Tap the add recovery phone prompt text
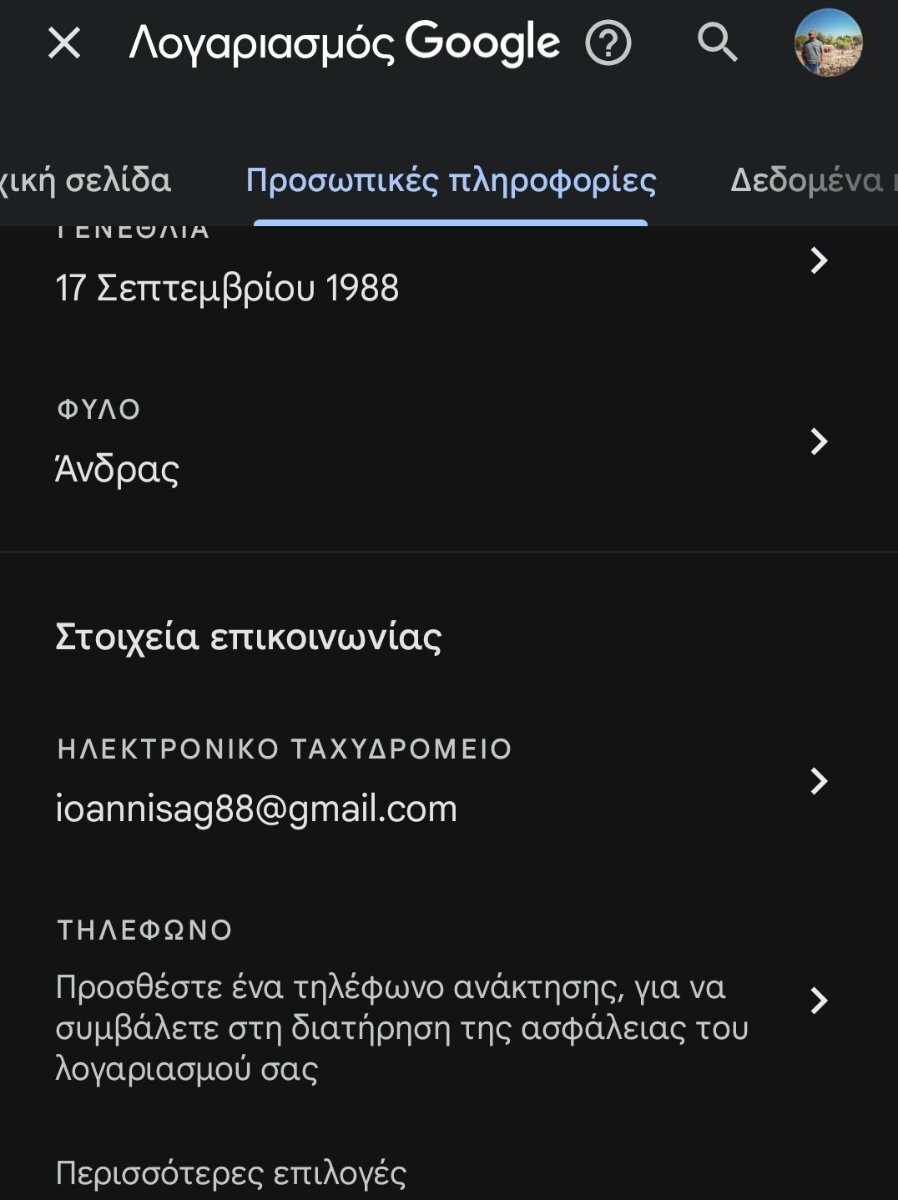The image size is (898, 1200). coord(402,1029)
